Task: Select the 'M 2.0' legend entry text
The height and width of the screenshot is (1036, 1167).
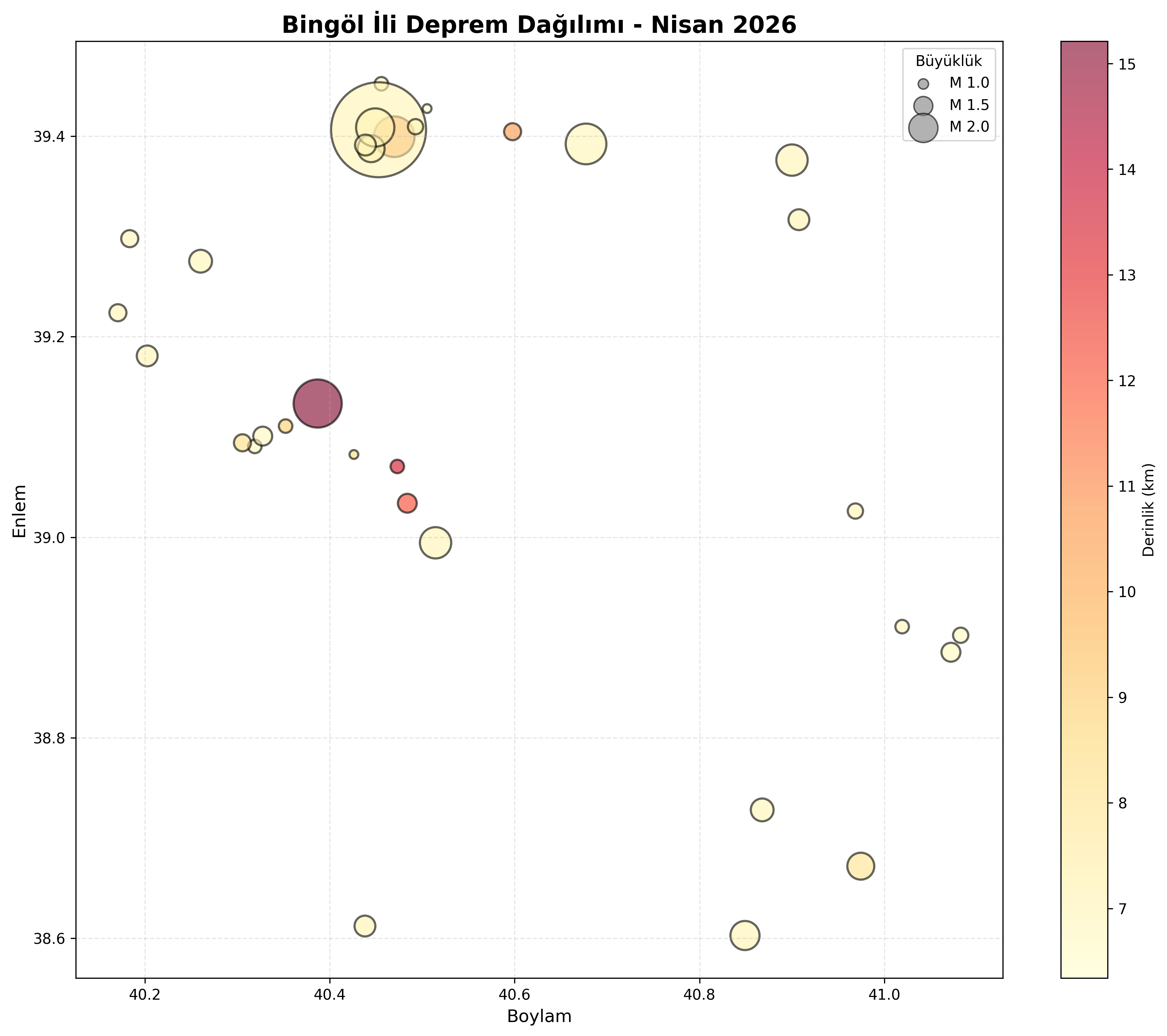Action: [969, 127]
